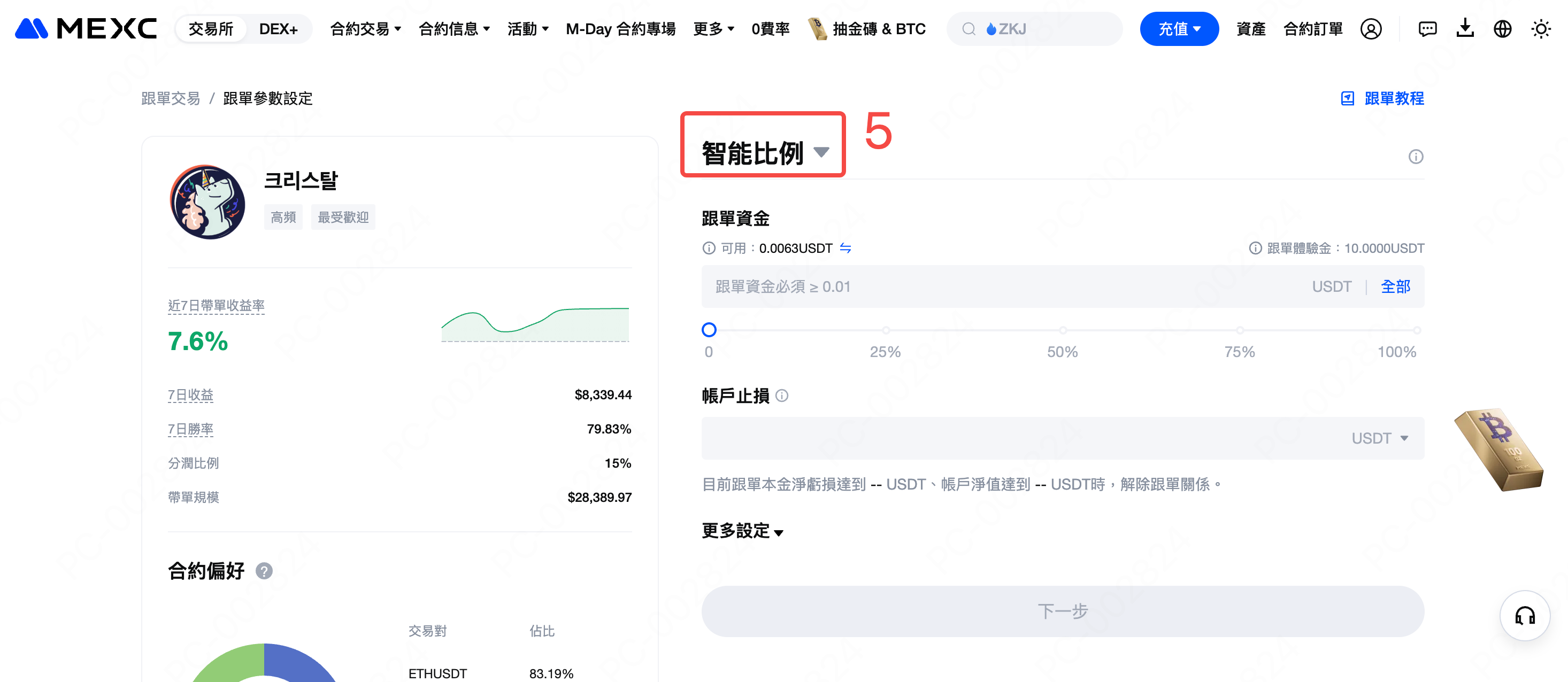Click the 最受歡迎 tag
This screenshot has height=682, width=1568.
pyautogui.click(x=343, y=217)
